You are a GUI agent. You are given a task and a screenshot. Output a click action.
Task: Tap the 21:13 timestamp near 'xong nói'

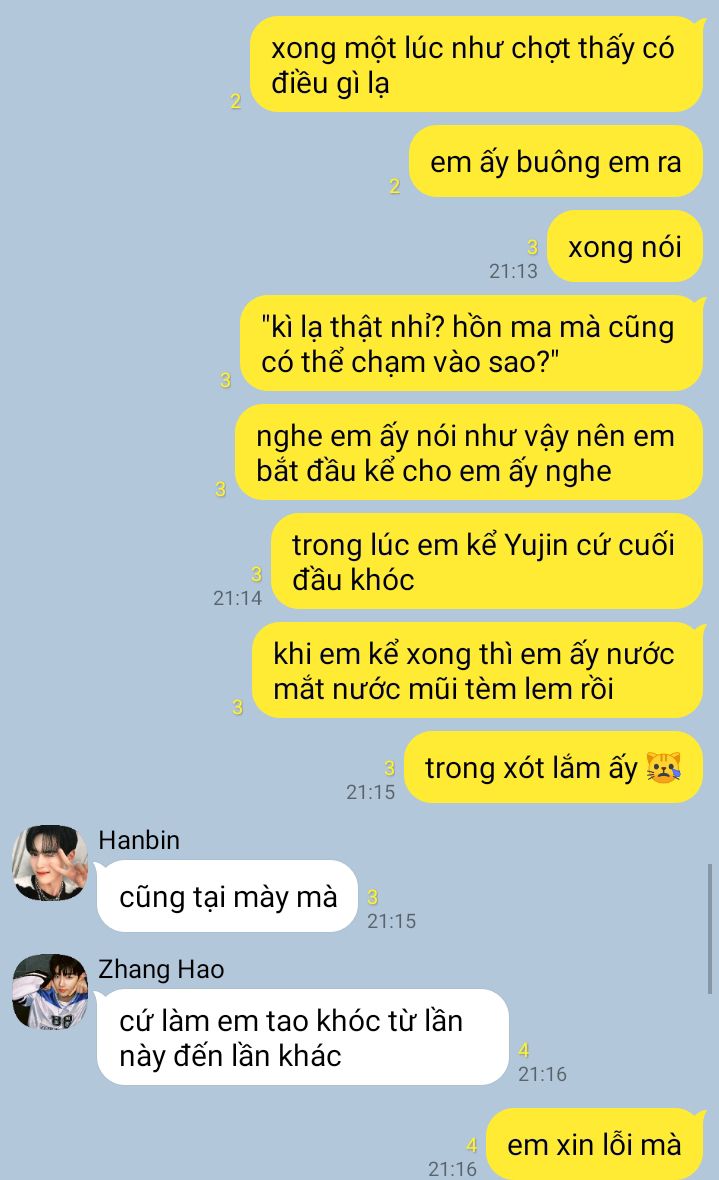[x=513, y=271]
